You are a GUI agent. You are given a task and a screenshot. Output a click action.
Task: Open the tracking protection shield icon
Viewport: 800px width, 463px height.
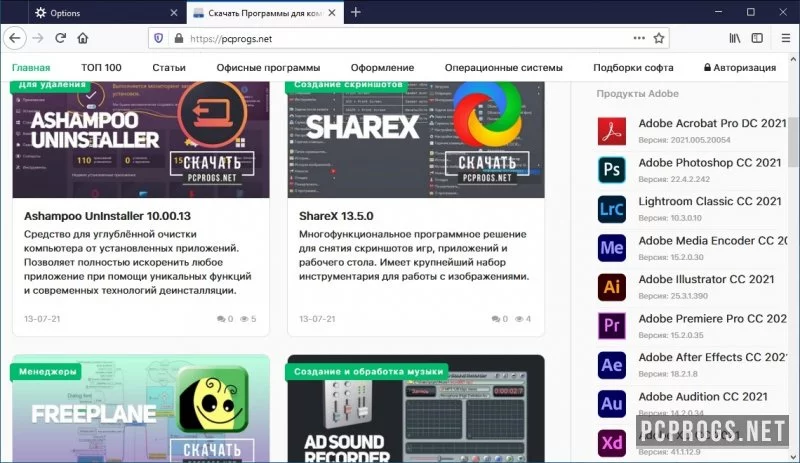tap(159, 38)
